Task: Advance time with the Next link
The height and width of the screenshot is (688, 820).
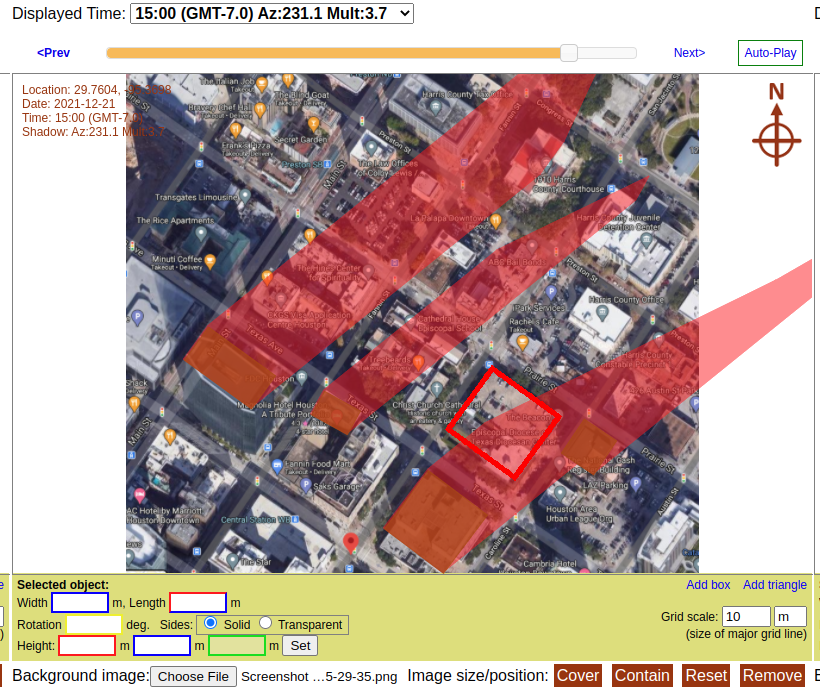Action: tap(689, 53)
